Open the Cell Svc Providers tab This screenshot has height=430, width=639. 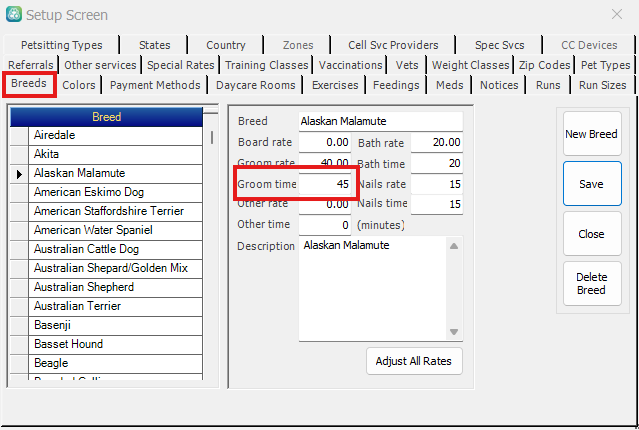(393, 45)
